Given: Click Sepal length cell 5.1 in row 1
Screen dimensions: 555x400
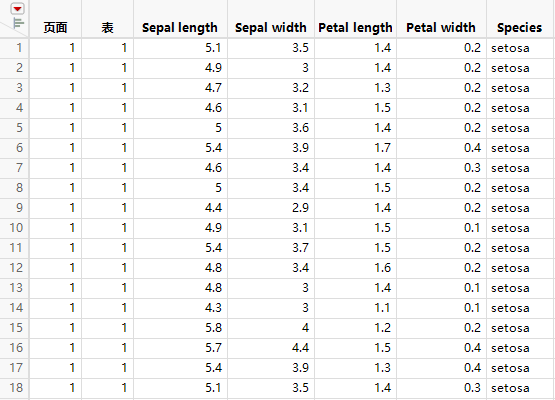Looking at the screenshot, I should (181, 48).
